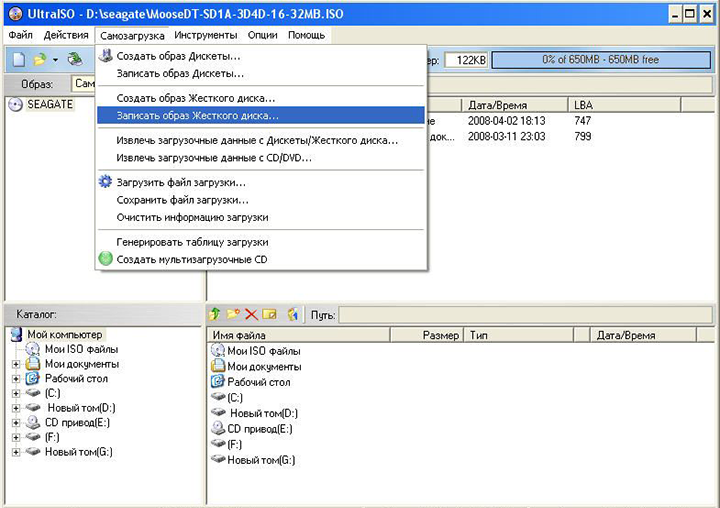
Task: Select the SEAGATE disc image node
Action: pos(50,104)
